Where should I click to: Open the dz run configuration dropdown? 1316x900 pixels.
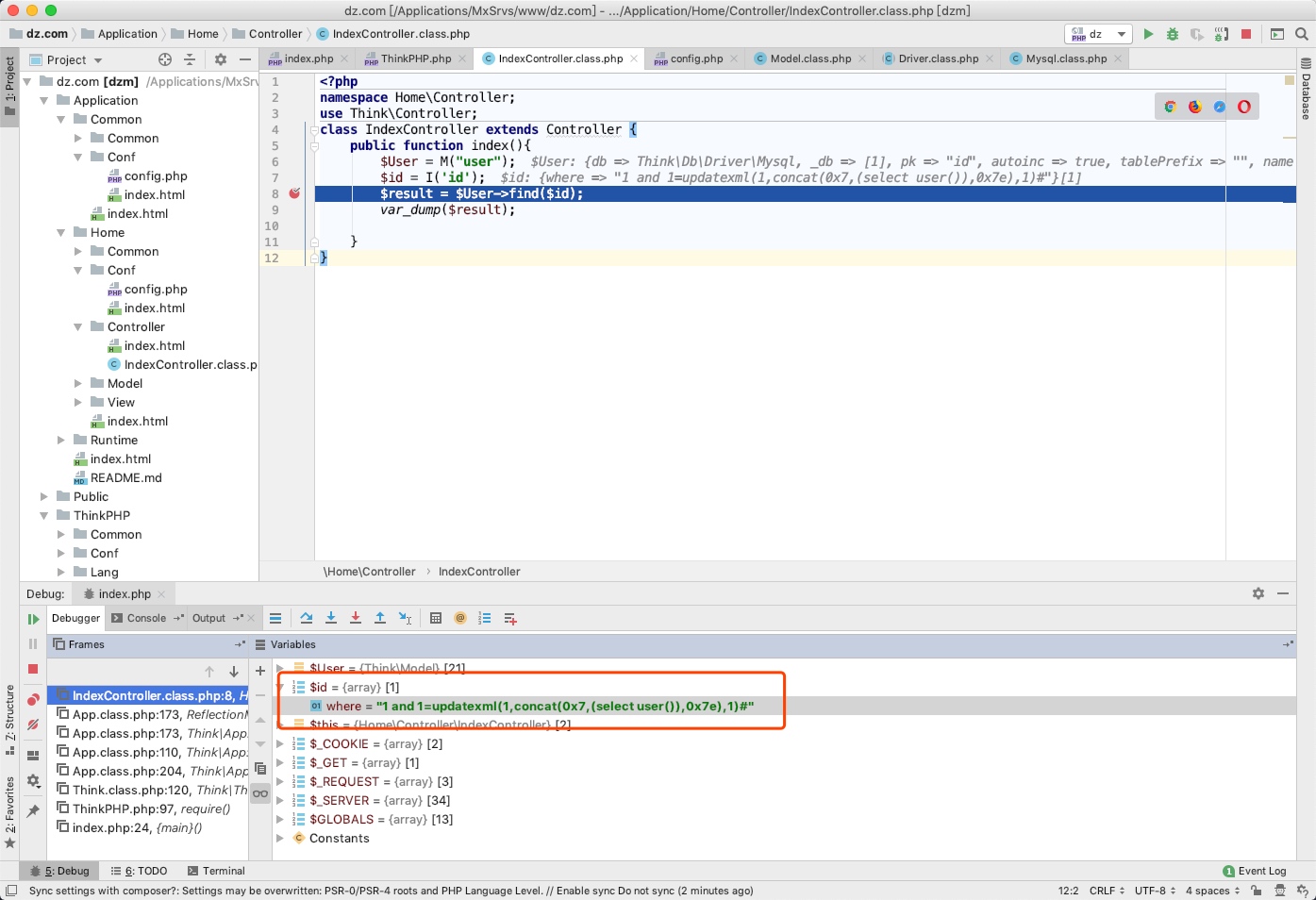point(1099,34)
